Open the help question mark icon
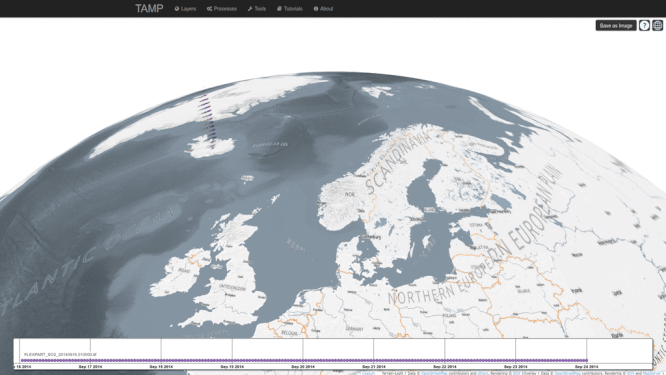The image size is (666, 375). 644,25
